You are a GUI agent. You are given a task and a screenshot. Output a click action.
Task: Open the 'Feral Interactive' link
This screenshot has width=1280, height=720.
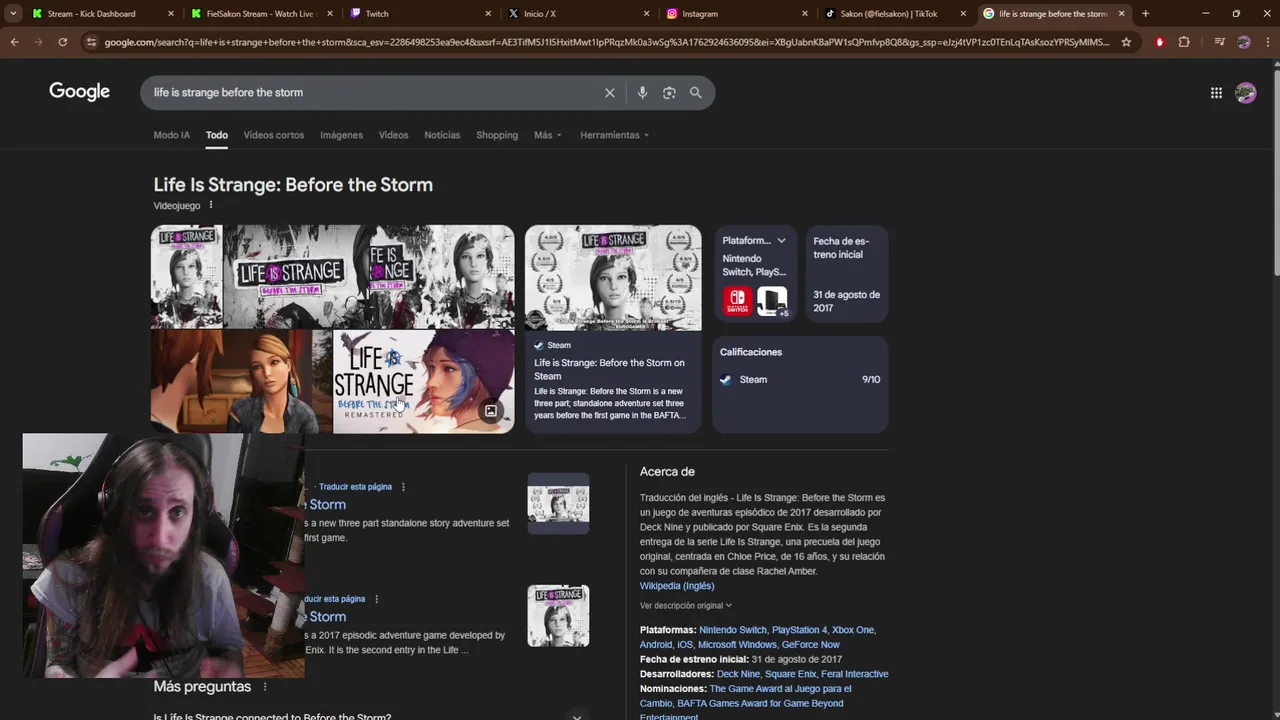855,674
